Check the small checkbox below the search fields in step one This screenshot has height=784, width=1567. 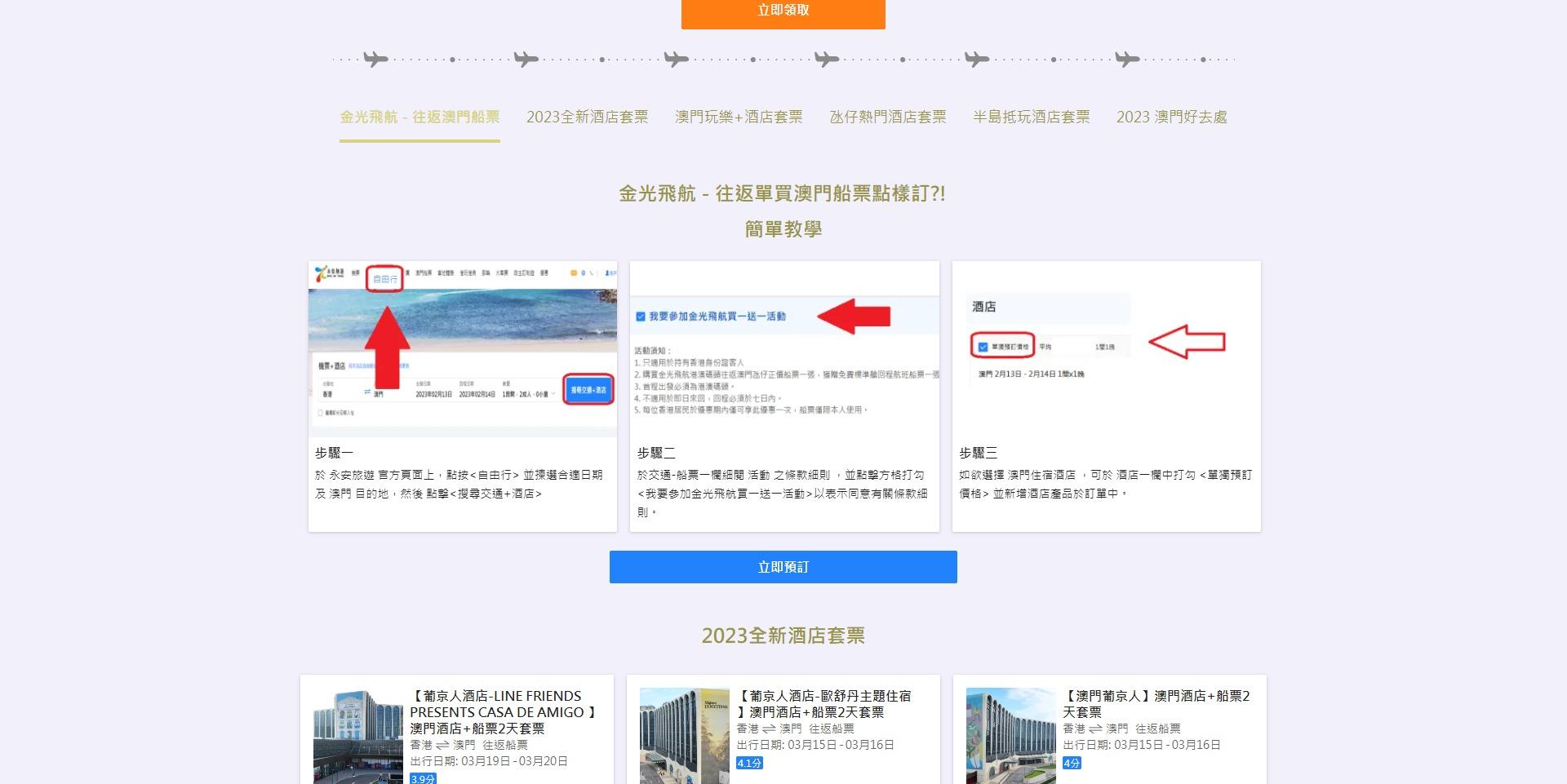(320, 414)
